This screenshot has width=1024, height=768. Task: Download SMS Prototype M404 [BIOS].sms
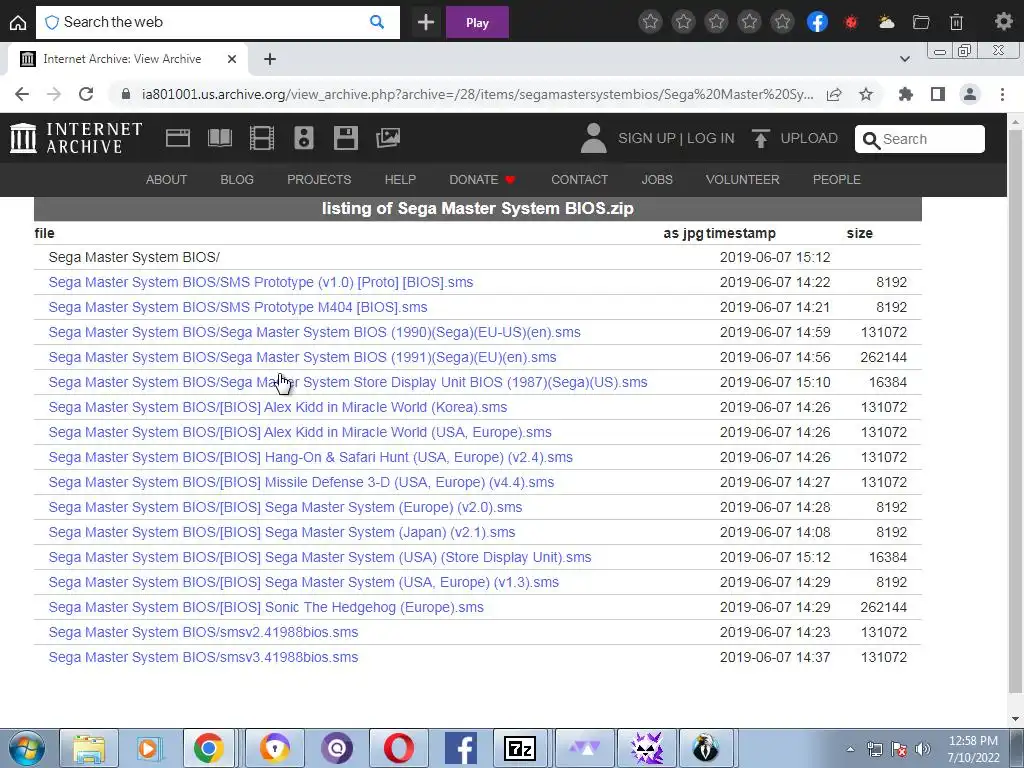(x=238, y=307)
